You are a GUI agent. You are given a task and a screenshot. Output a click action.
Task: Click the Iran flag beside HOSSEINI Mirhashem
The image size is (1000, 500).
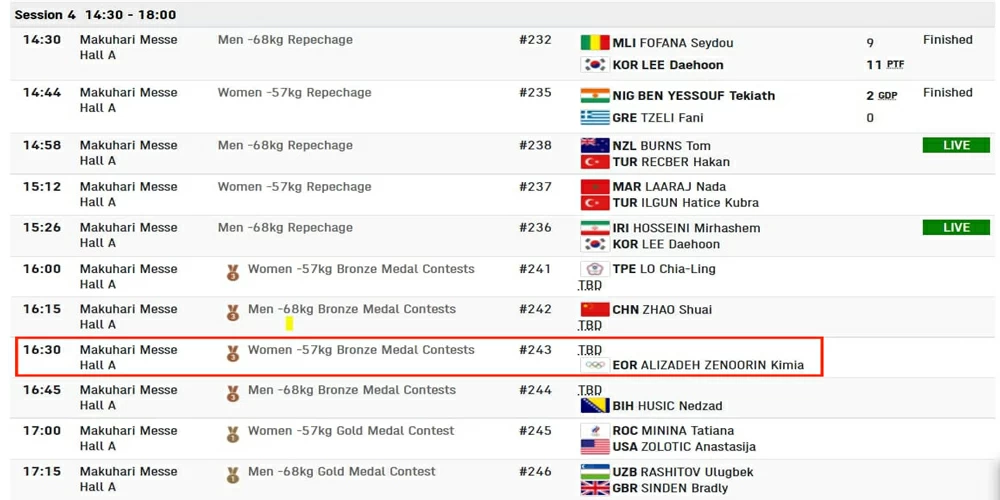(595, 228)
